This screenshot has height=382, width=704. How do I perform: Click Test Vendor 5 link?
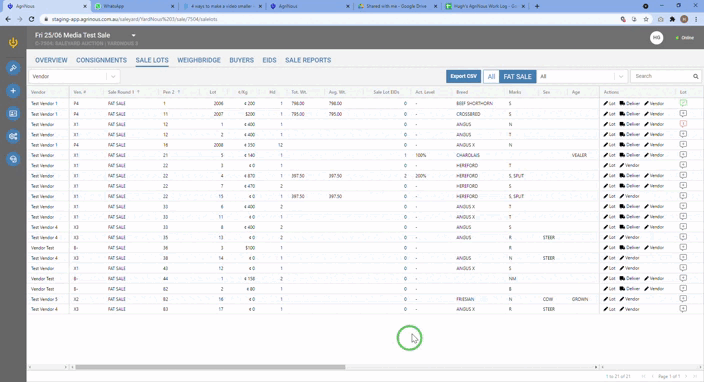pos(44,299)
